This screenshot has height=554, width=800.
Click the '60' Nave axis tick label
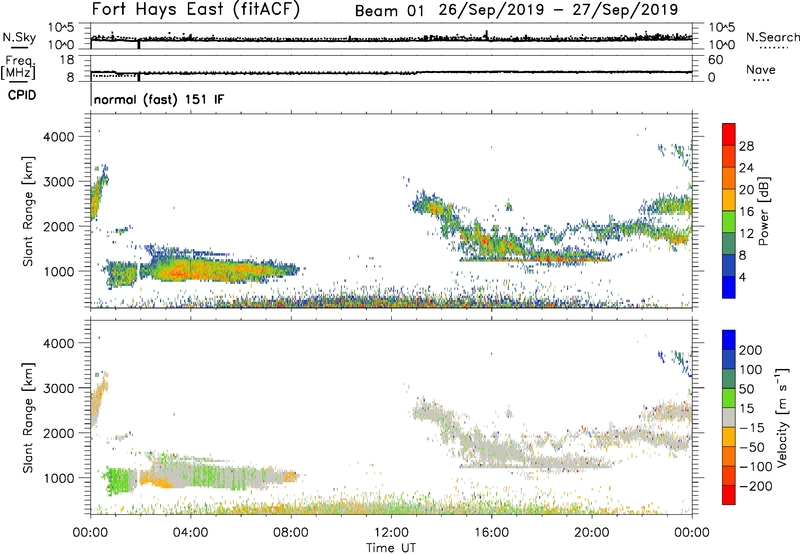point(715,60)
